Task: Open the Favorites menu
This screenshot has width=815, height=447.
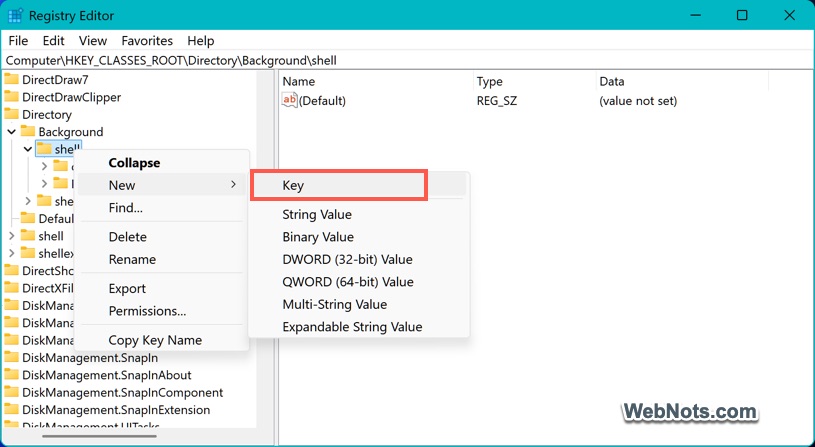Action: (x=147, y=41)
